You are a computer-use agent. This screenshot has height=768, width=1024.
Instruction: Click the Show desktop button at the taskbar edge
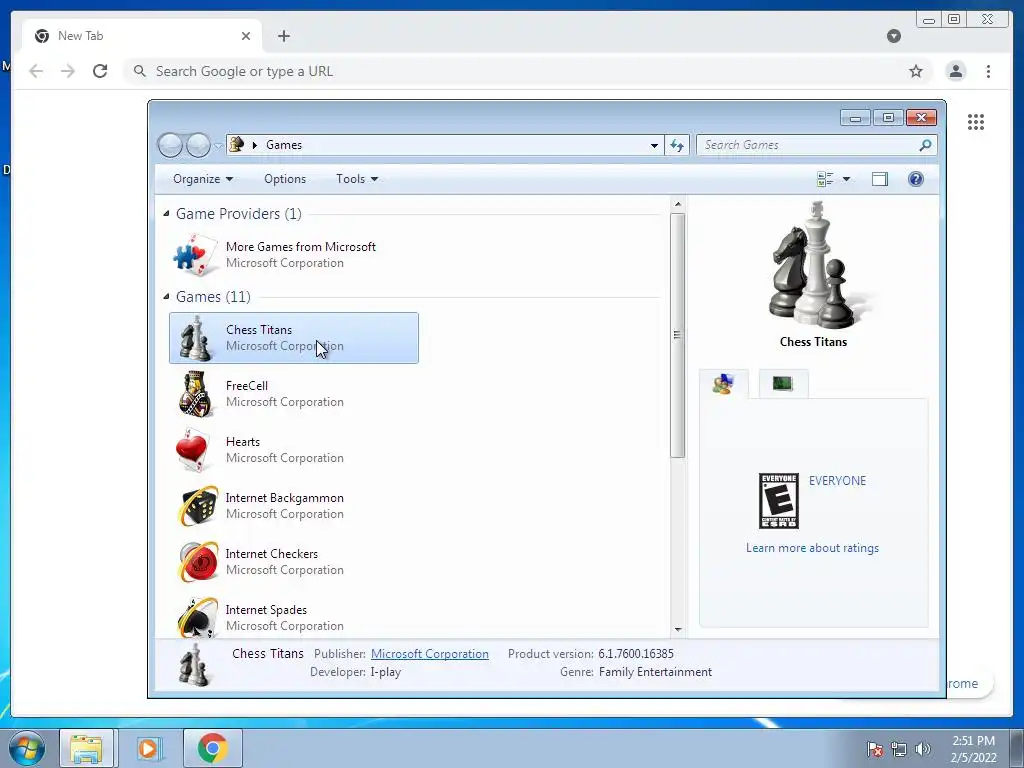tap(1017, 748)
